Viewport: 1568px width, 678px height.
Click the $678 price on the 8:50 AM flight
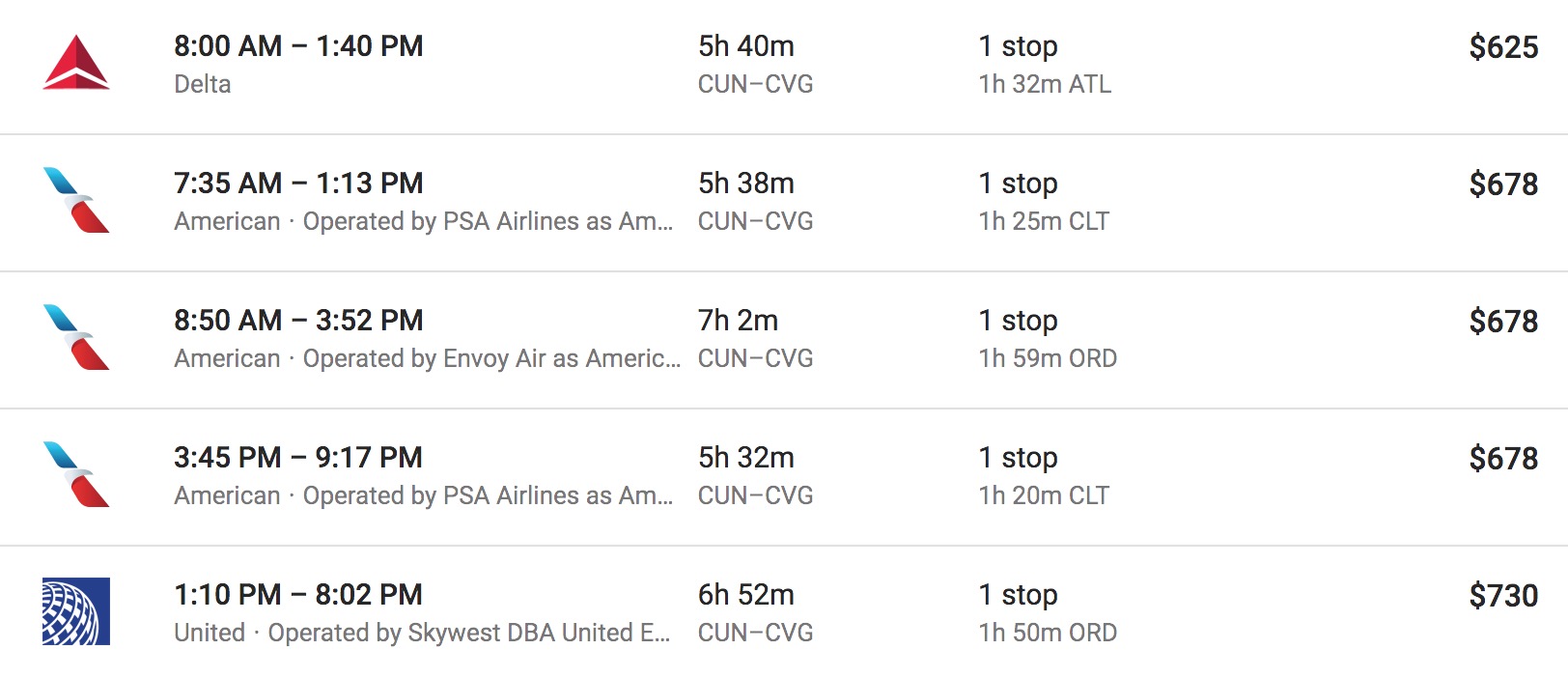pos(1502,322)
